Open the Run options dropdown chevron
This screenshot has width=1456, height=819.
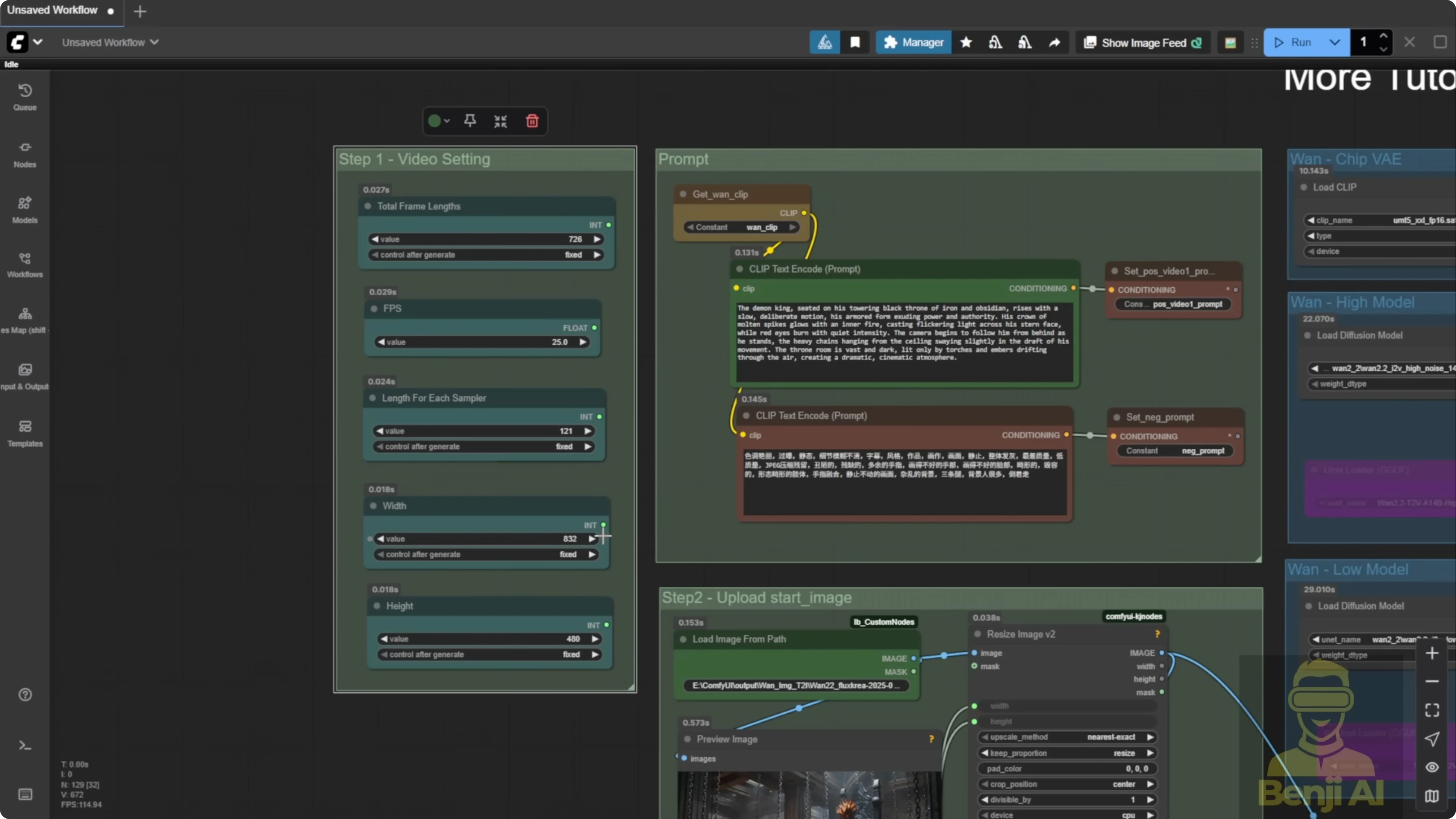pyautogui.click(x=1335, y=42)
